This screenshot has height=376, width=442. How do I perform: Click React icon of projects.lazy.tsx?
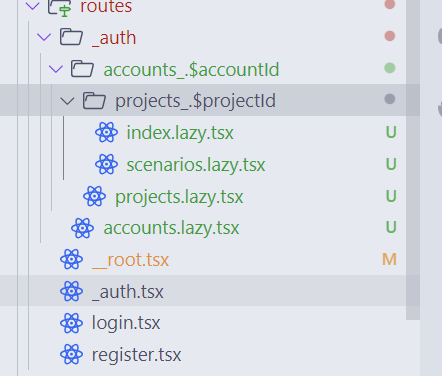coord(95,196)
